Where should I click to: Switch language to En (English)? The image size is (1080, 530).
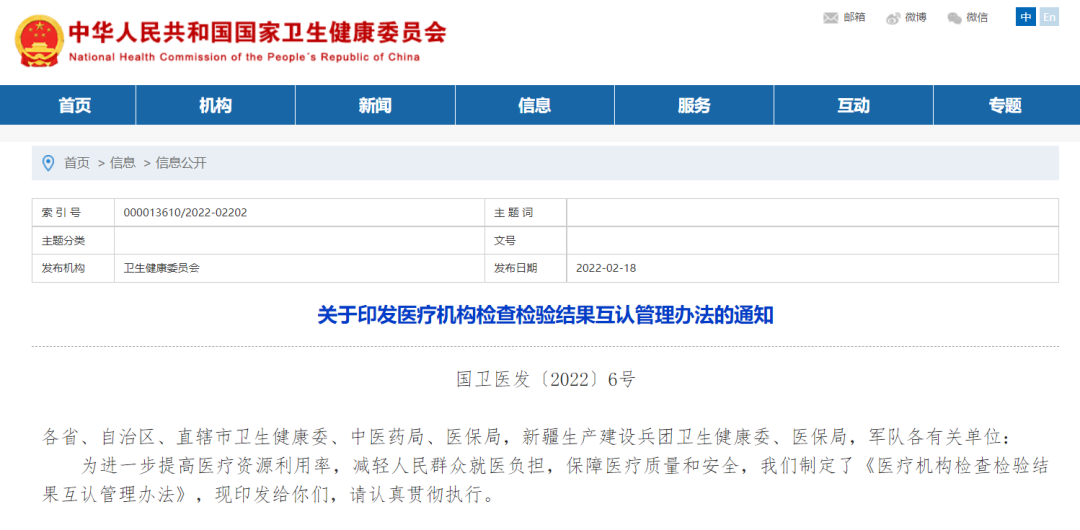(1048, 17)
